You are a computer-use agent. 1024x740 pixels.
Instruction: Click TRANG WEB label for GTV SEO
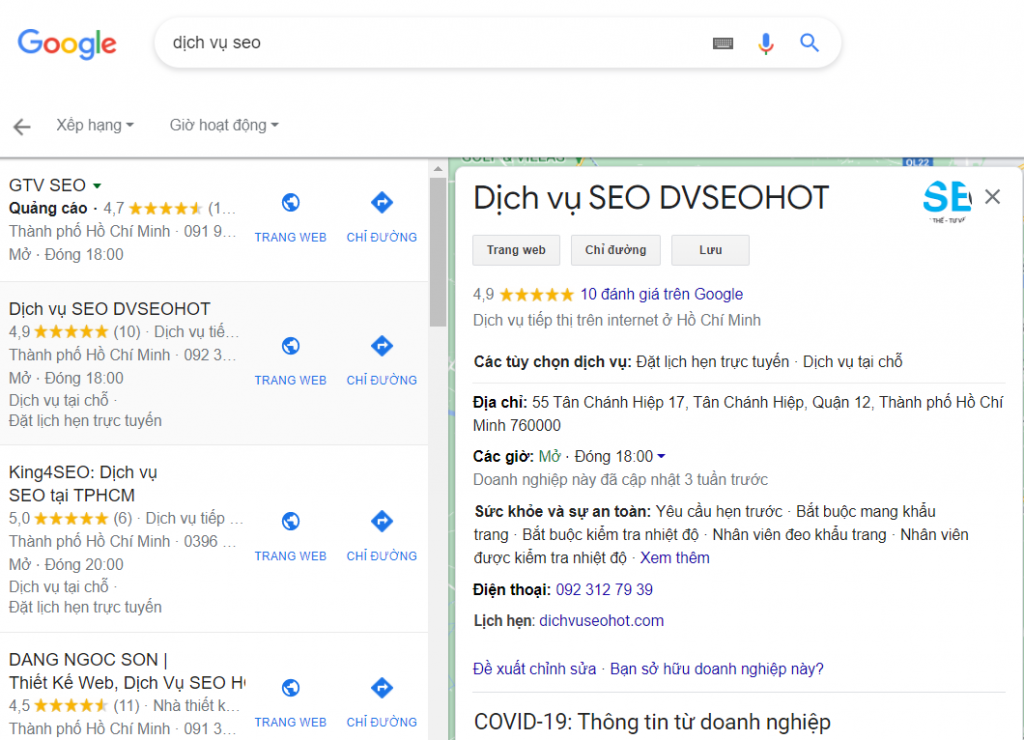pyautogui.click(x=291, y=238)
